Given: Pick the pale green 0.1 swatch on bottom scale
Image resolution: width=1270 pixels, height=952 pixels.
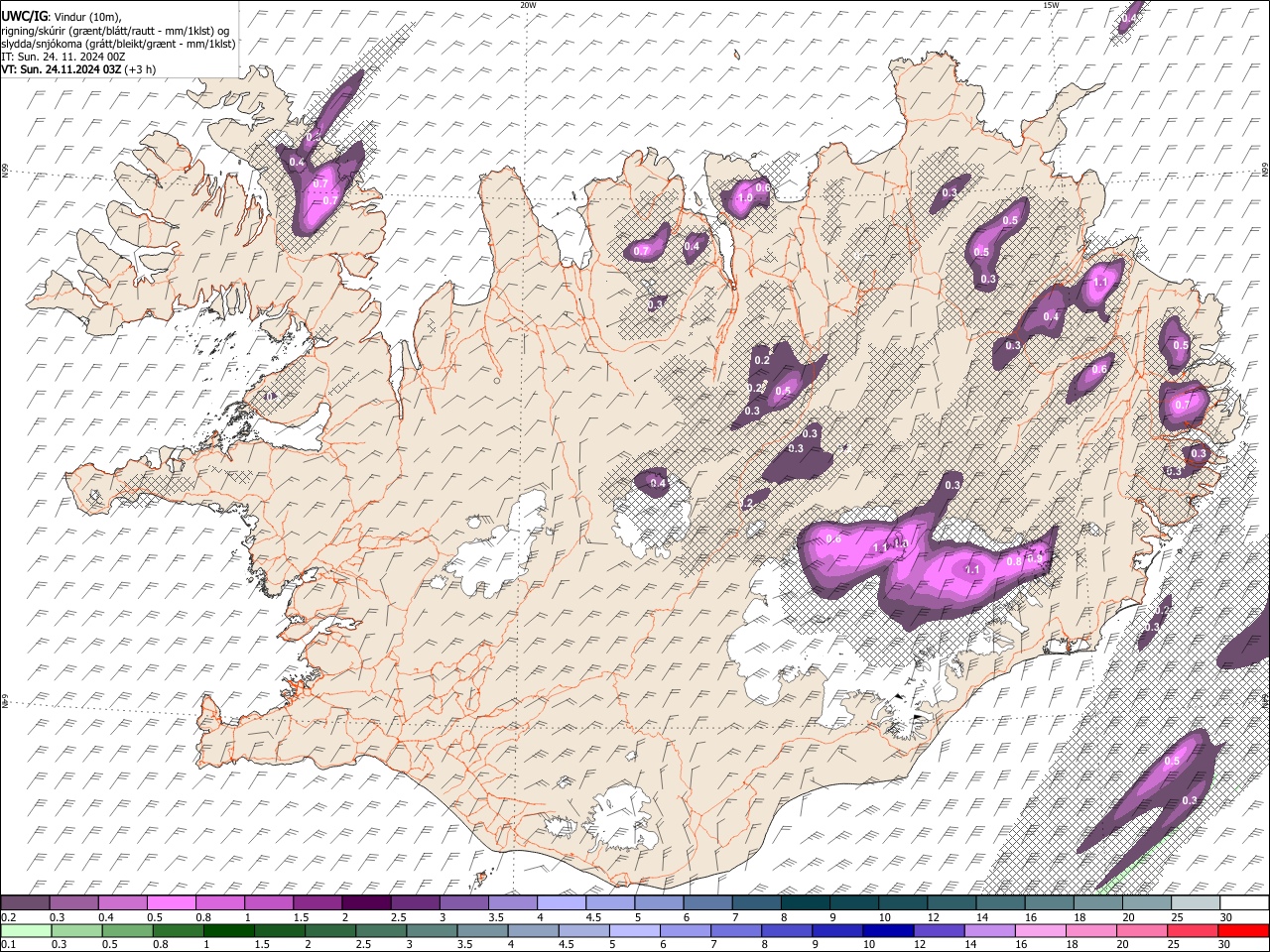Looking at the screenshot, I should [x=25, y=930].
